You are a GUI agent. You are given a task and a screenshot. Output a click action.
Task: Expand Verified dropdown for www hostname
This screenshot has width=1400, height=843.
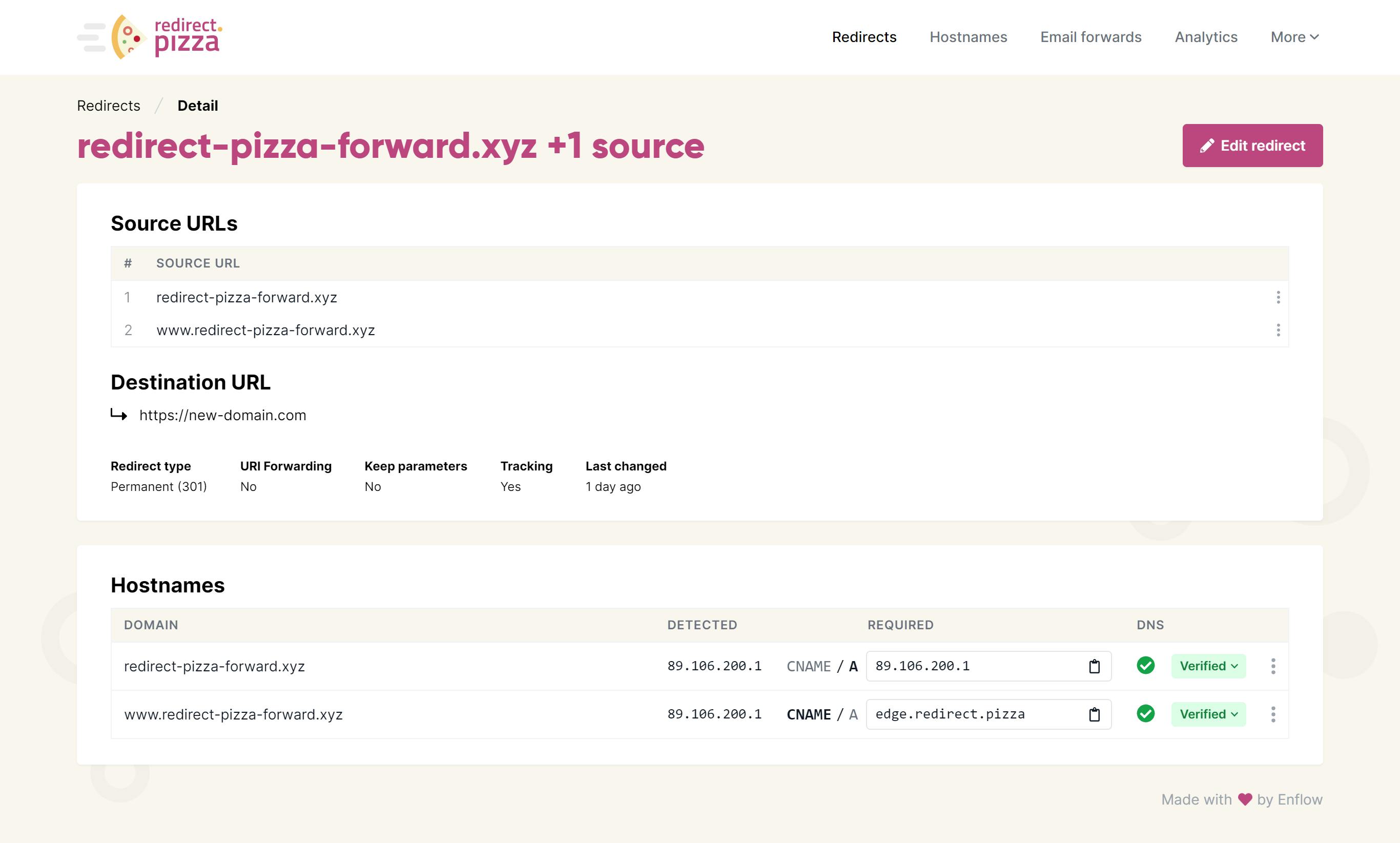click(x=1208, y=714)
